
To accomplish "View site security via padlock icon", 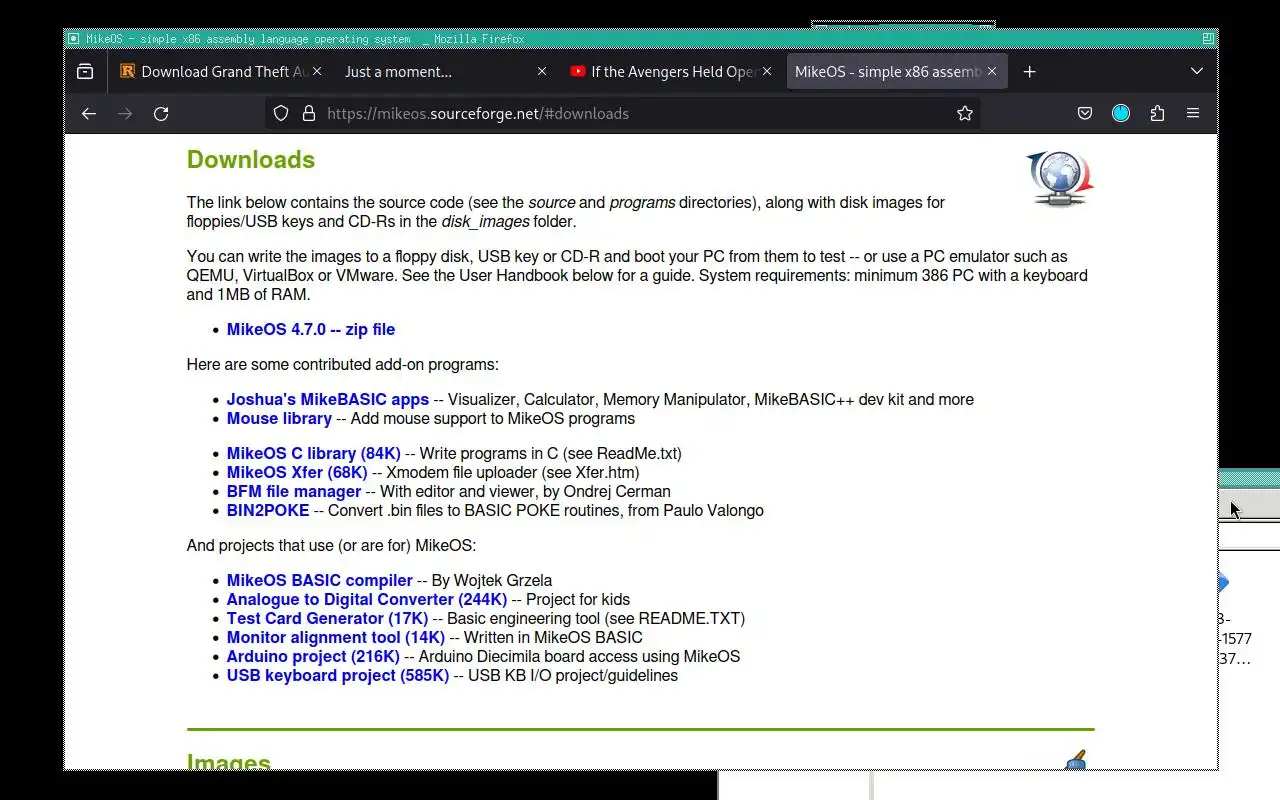I will point(308,114).
